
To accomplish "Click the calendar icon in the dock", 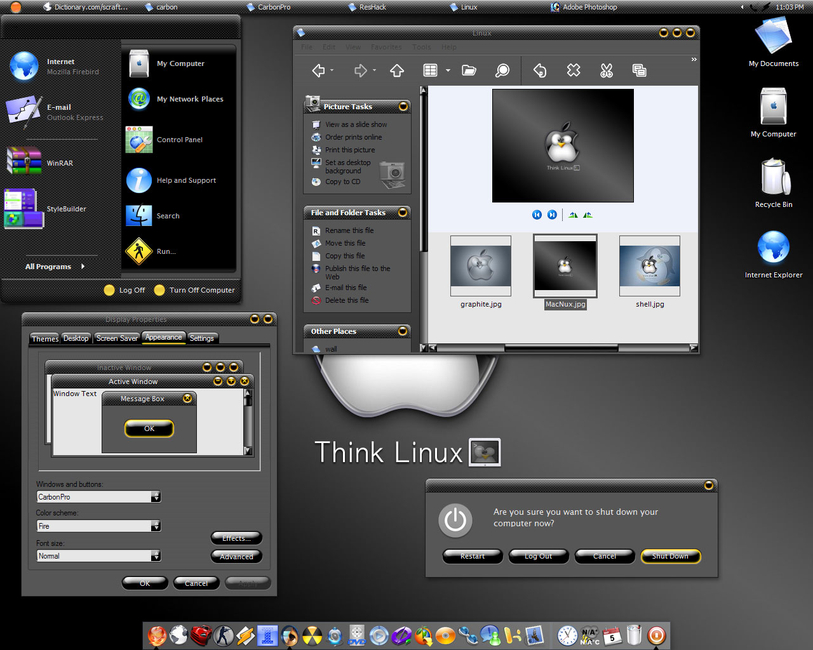I will 612,635.
